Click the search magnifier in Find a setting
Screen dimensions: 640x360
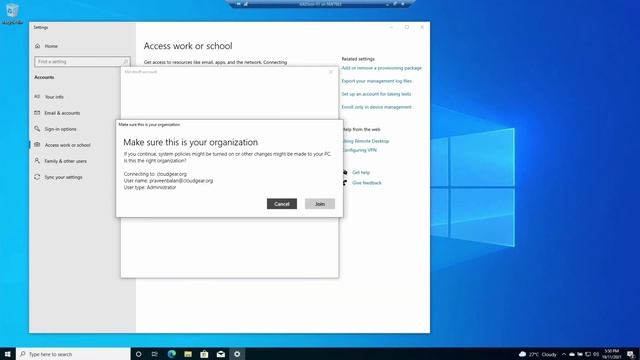pos(125,62)
